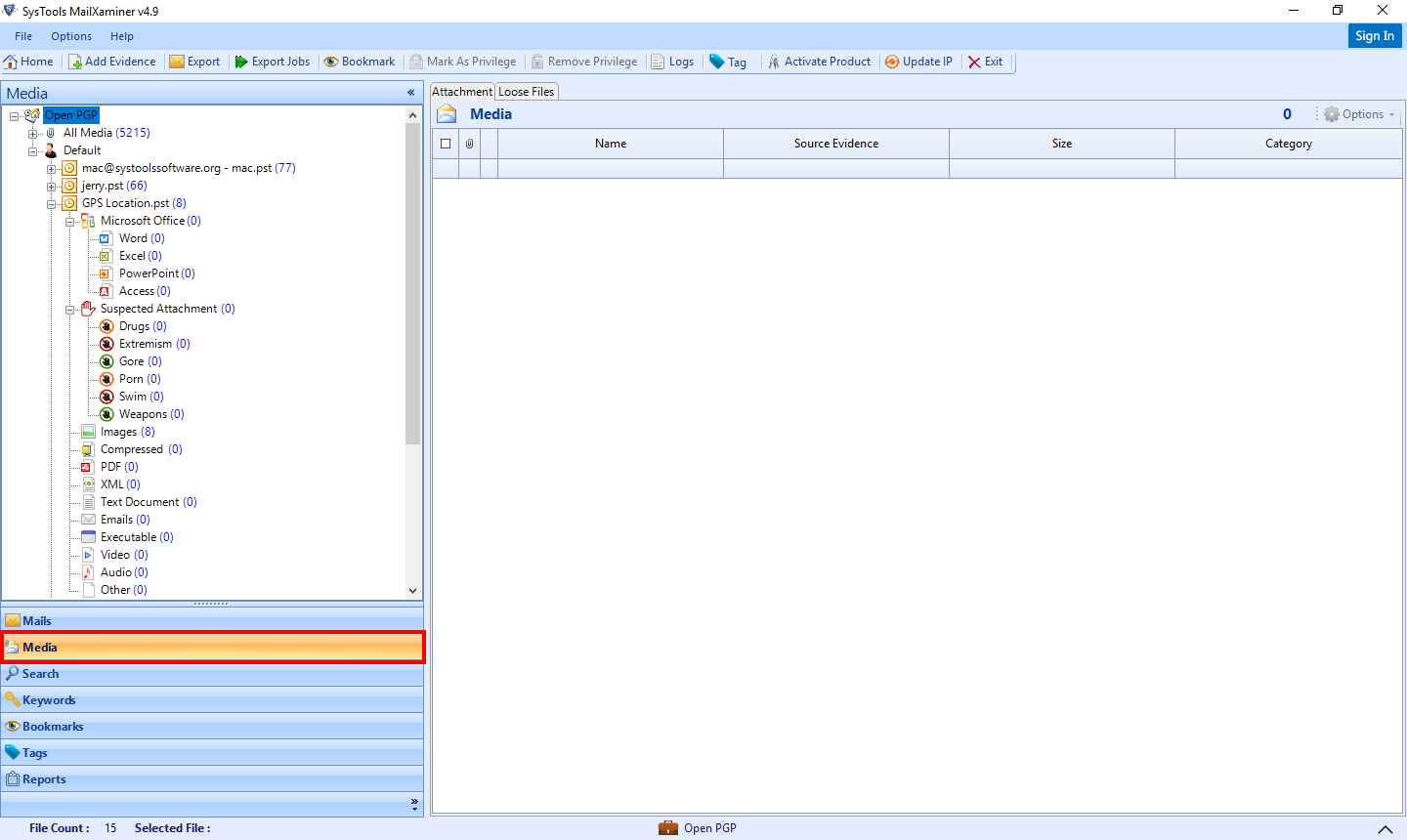The height and width of the screenshot is (840, 1407).
Task: Select the PDF files node
Action: click(x=119, y=467)
